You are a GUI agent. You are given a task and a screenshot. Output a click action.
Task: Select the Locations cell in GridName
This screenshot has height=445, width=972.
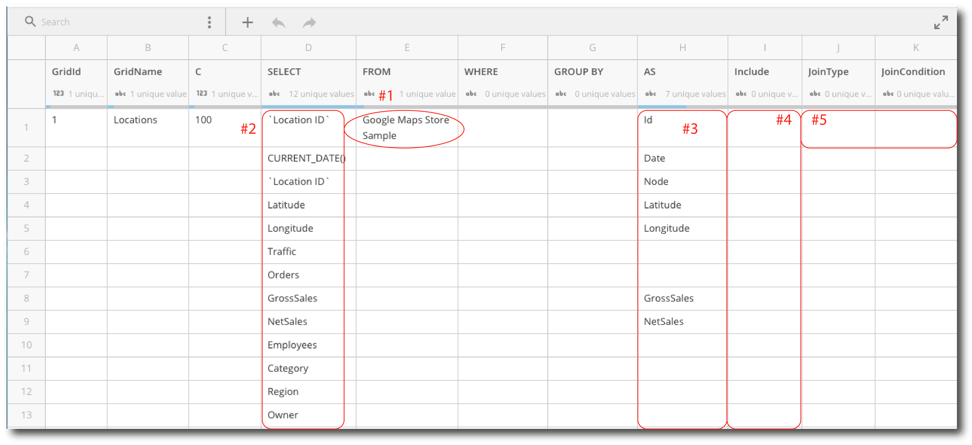[148, 127]
